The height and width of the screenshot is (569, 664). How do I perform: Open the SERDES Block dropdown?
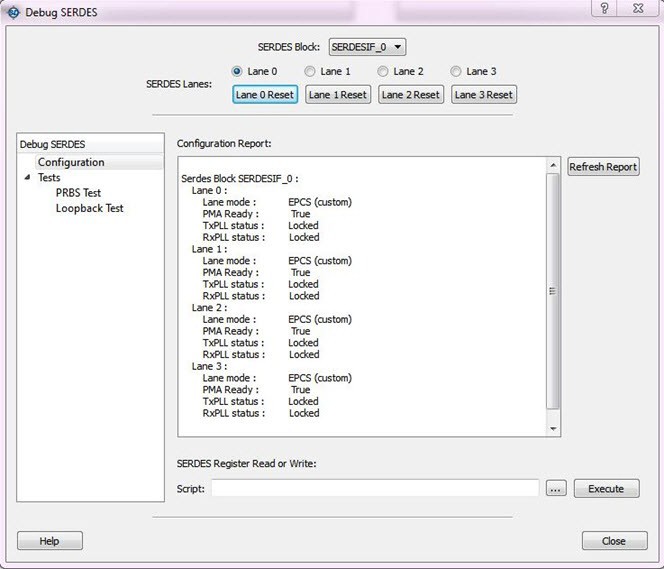(367, 47)
